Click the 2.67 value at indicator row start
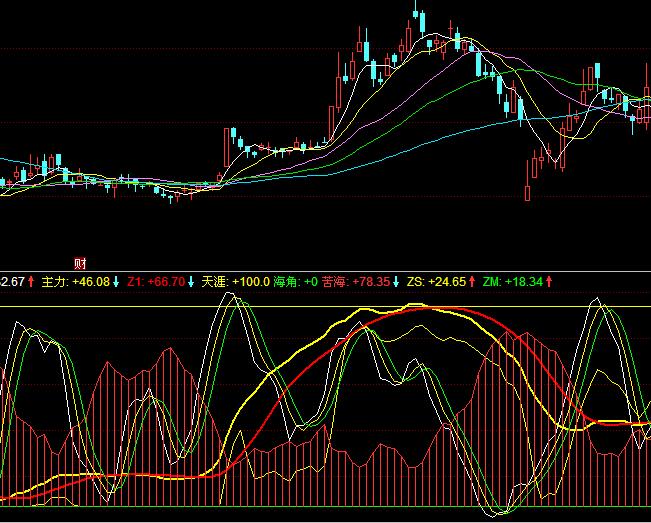Viewport: 651px width, 523px height. (12, 283)
